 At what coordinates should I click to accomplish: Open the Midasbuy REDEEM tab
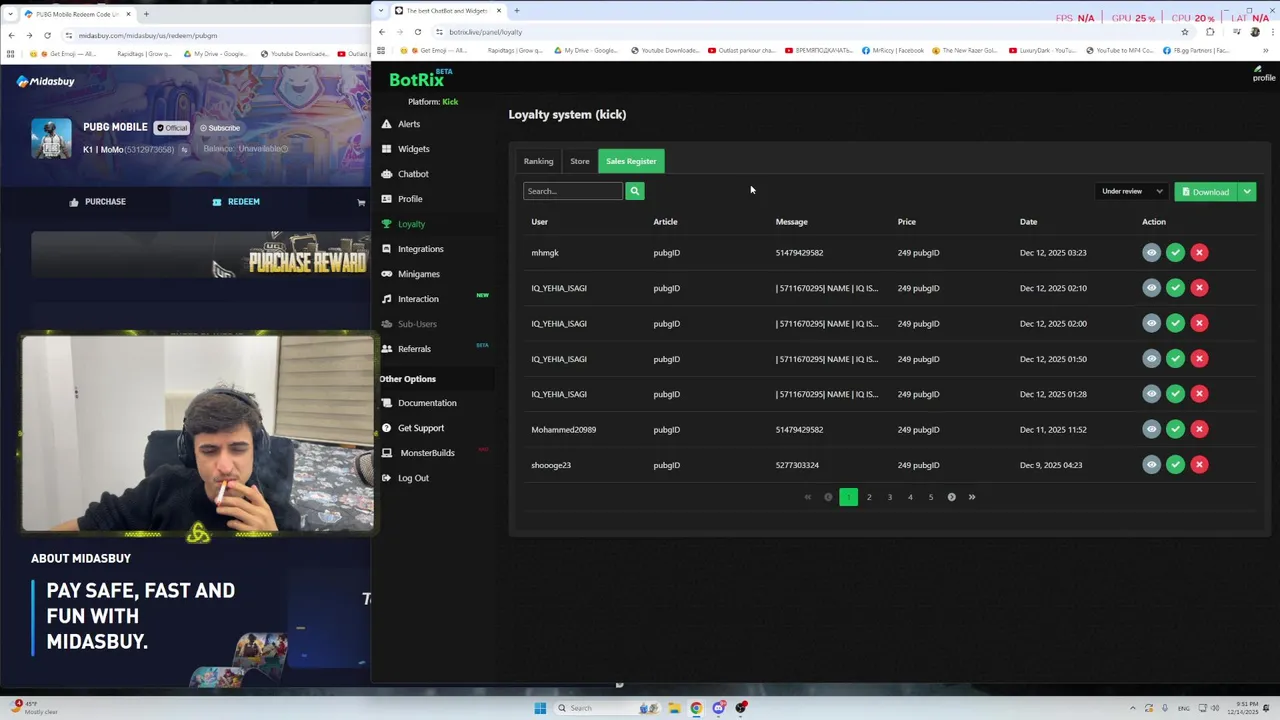click(236, 202)
